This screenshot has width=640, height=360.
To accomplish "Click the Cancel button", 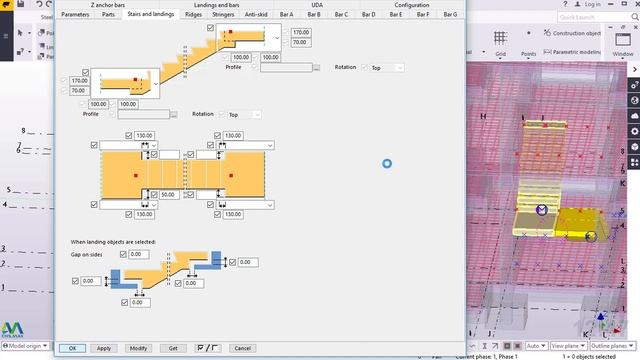I will (x=242, y=348).
